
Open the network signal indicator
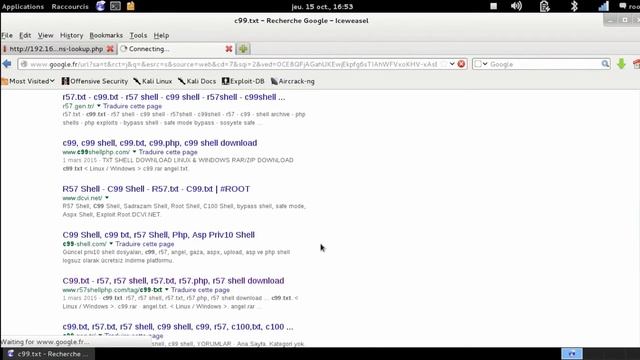[x=603, y=6]
